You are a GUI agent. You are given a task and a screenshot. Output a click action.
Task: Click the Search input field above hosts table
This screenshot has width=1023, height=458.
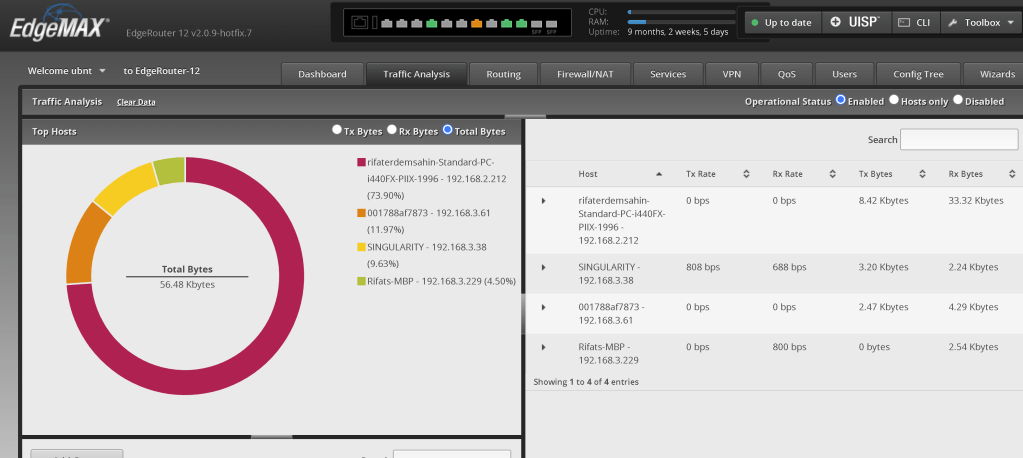click(959, 140)
